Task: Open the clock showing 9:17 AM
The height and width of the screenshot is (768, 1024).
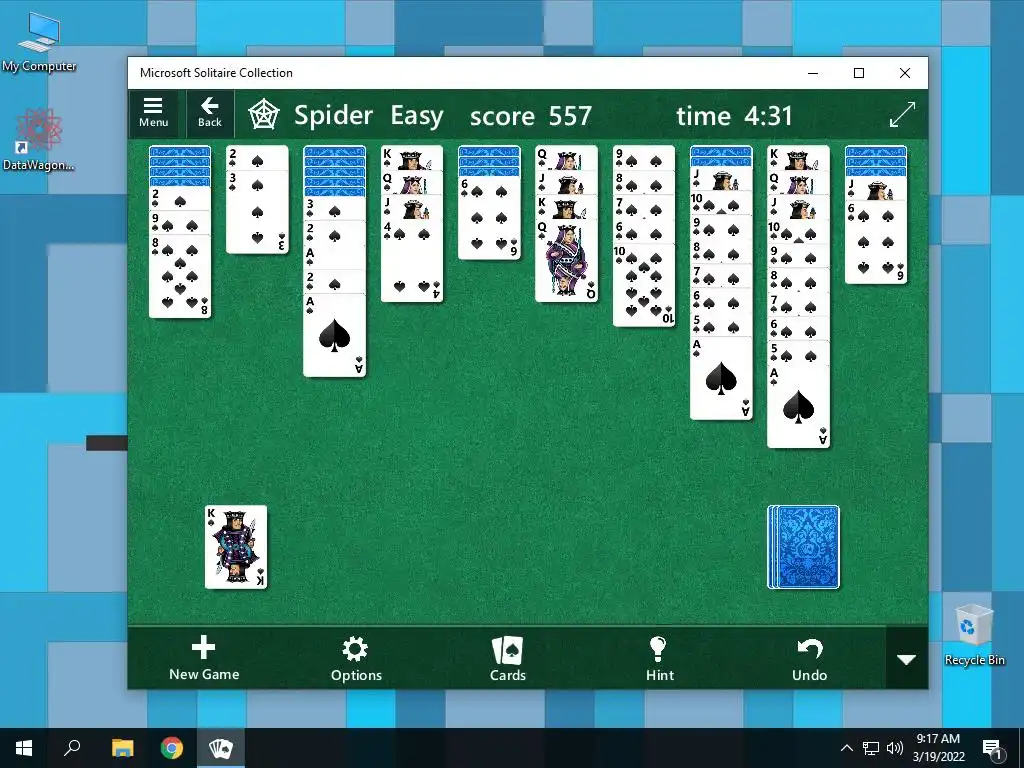Action: (x=938, y=748)
